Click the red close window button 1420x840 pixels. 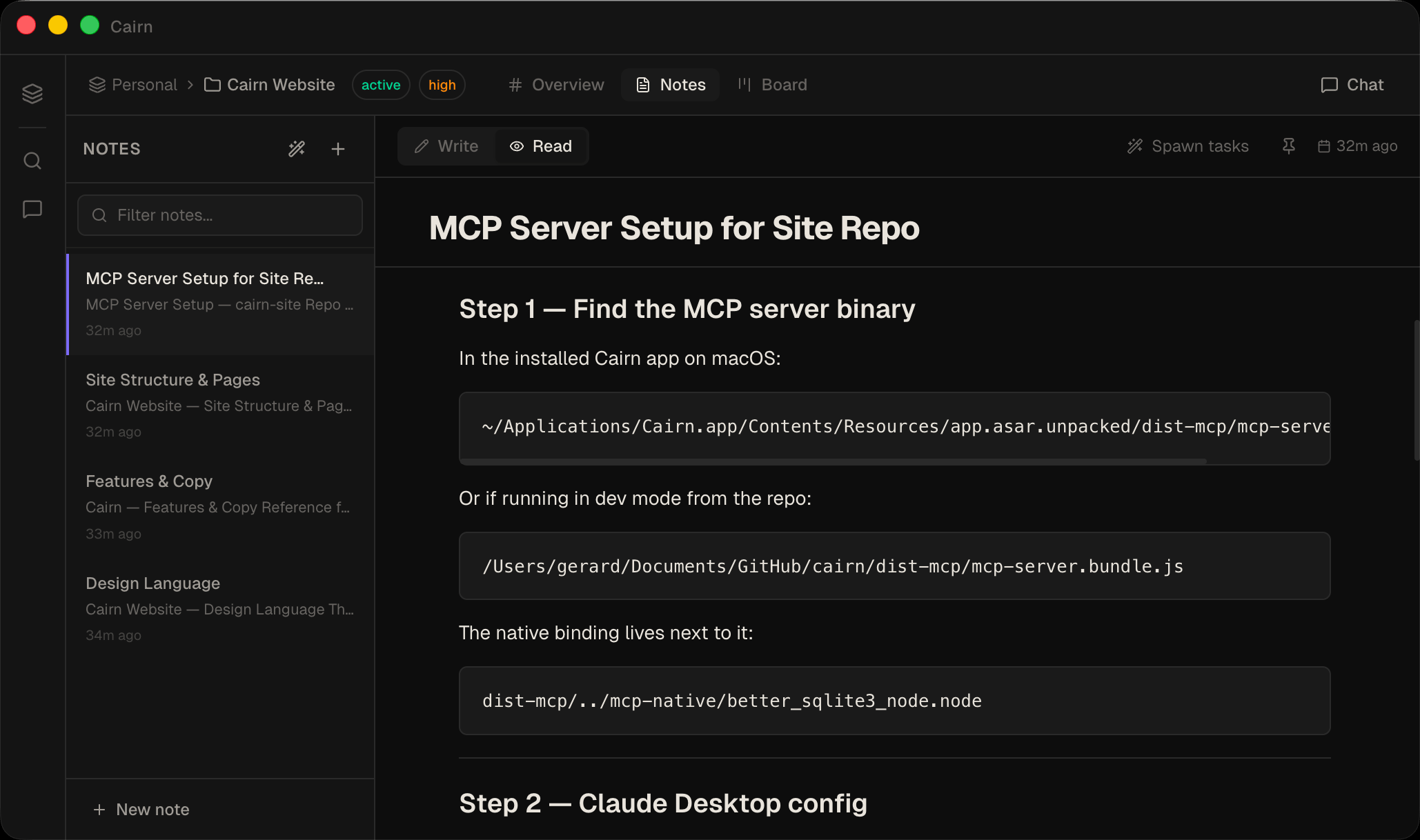pos(26,26)
